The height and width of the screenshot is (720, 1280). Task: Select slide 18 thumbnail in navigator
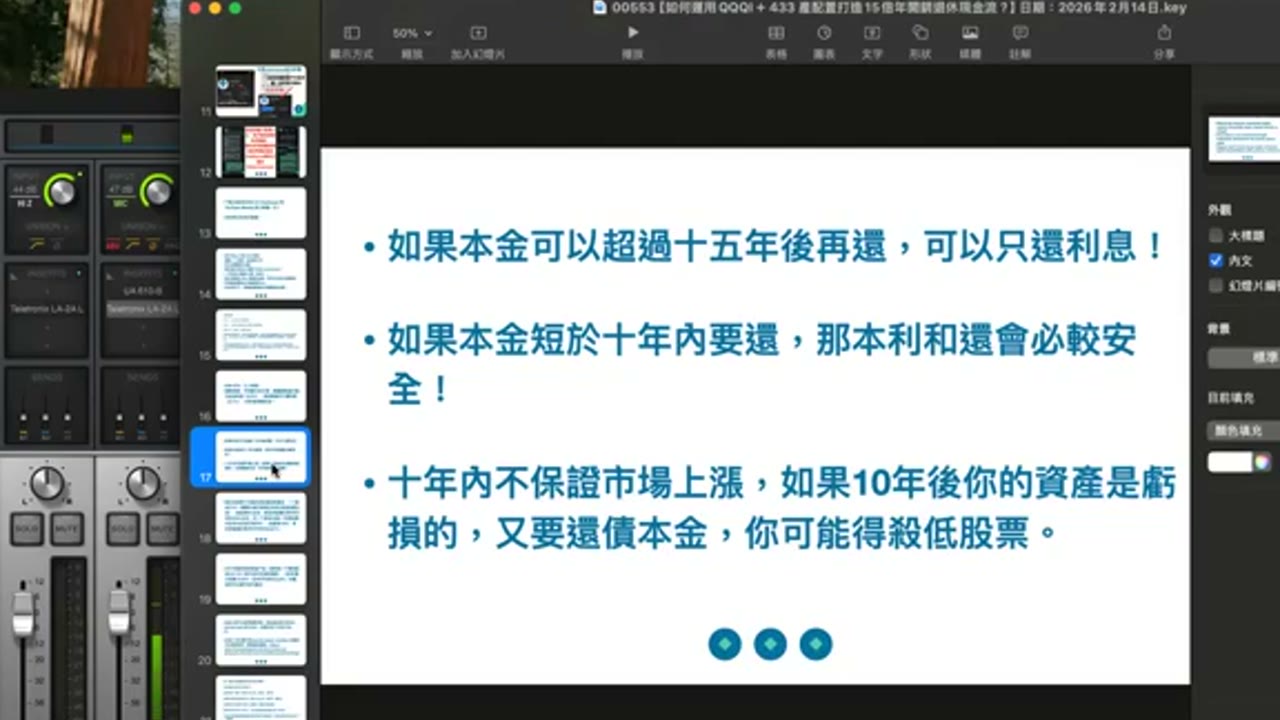click(261, 518)
